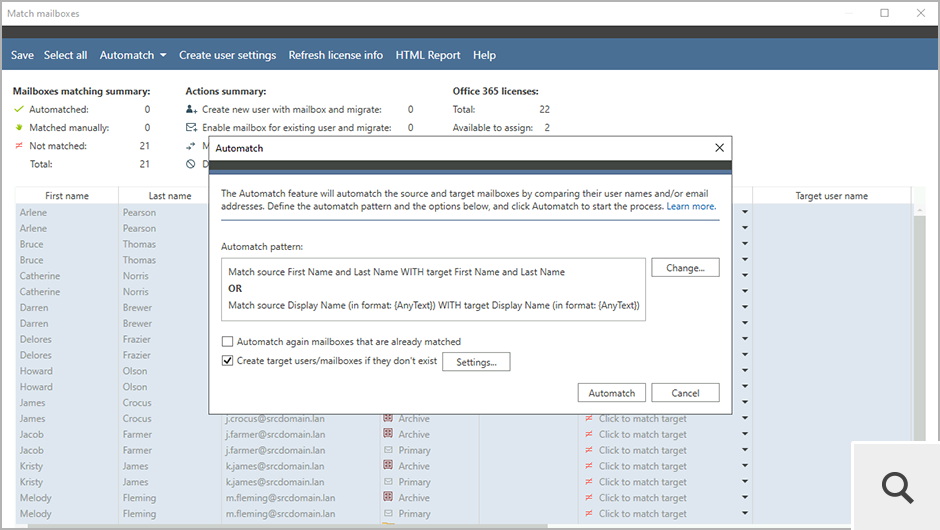Click the red Not matched icon in summary
This screenshot has width=940, height=530.
click(x=18, y=146)
